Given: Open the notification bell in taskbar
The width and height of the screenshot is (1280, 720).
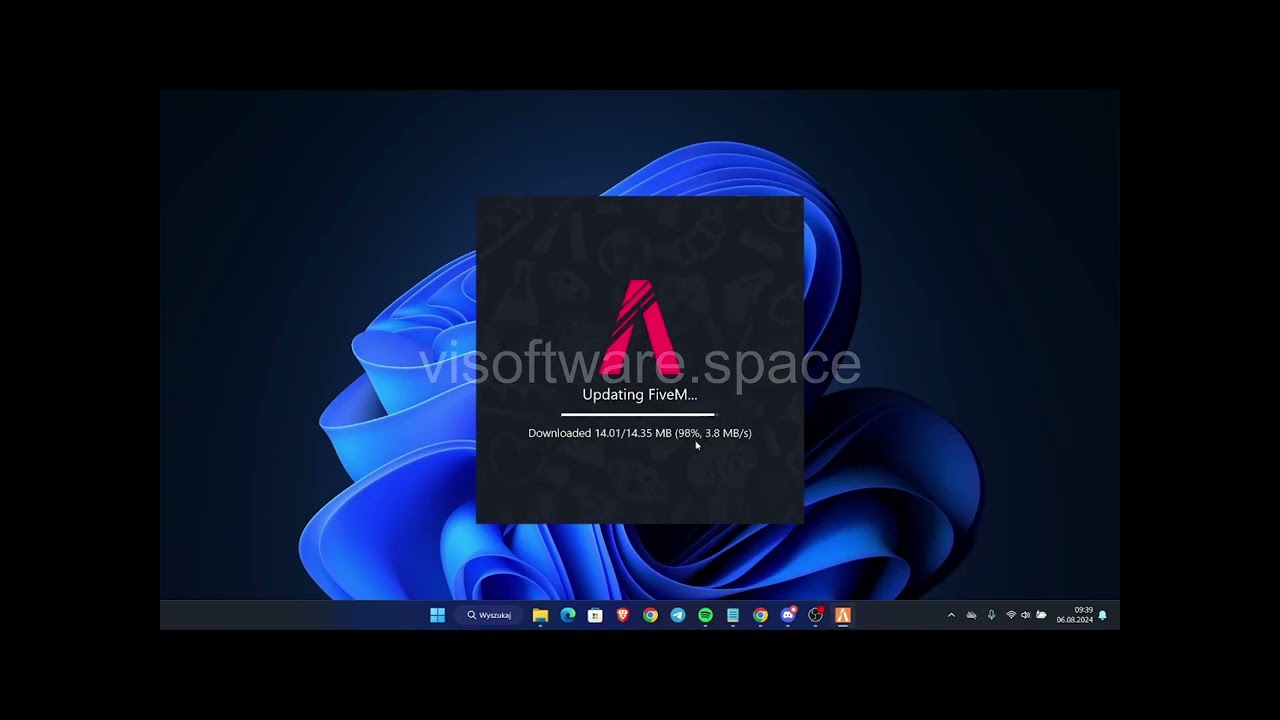Looking at the screenshot, I should coord(1103,615).
